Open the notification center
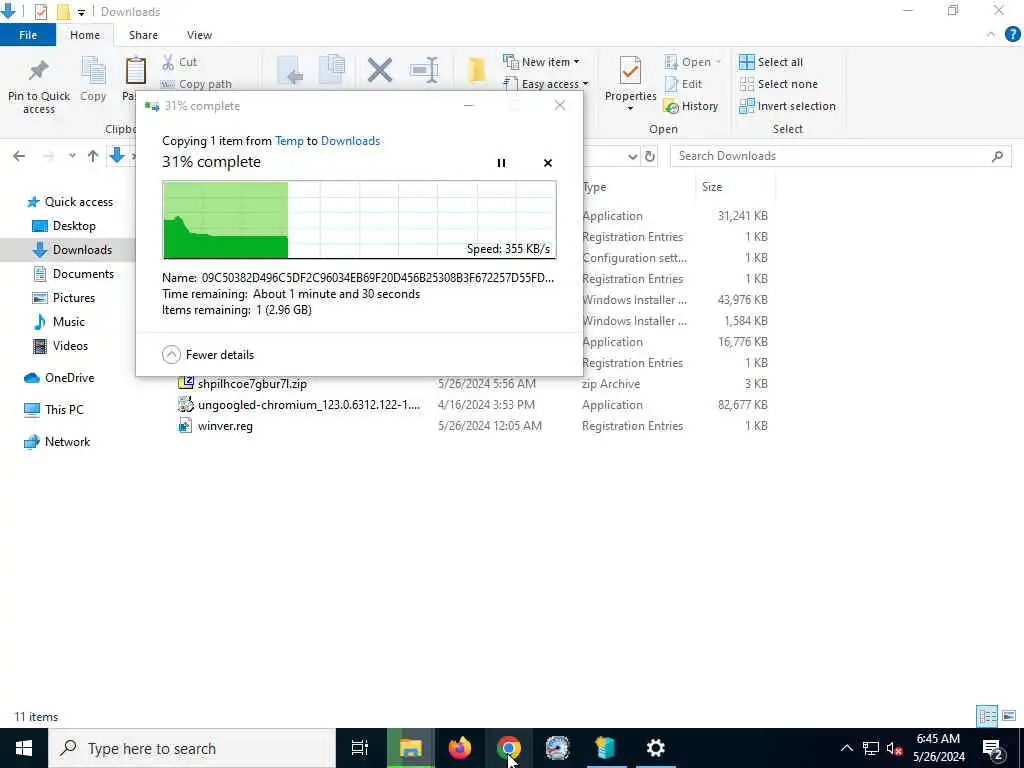This screenshot has width=1024, height=768. pos(993,748)
